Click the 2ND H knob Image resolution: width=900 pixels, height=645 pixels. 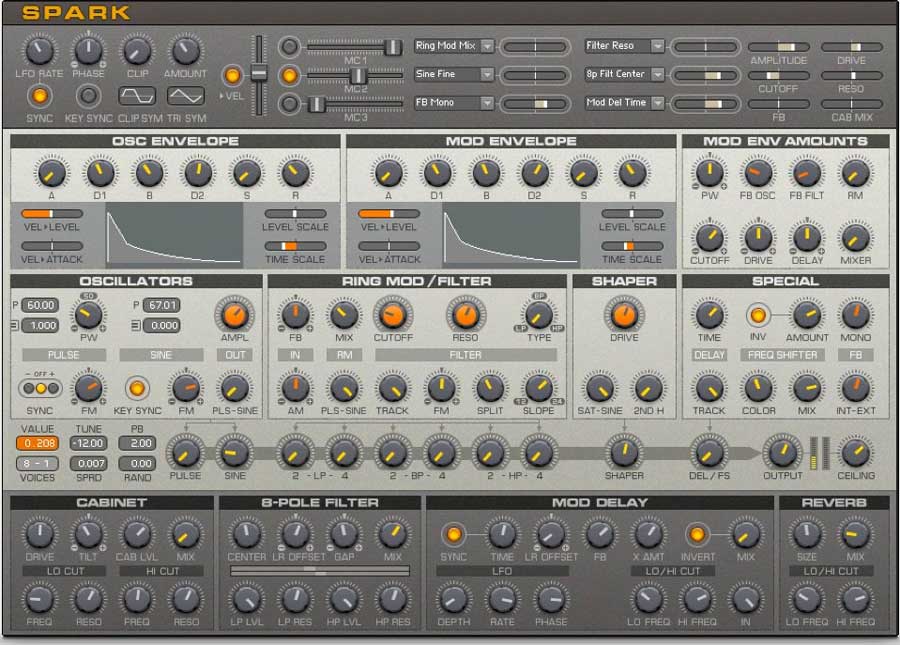click(649, 389)
